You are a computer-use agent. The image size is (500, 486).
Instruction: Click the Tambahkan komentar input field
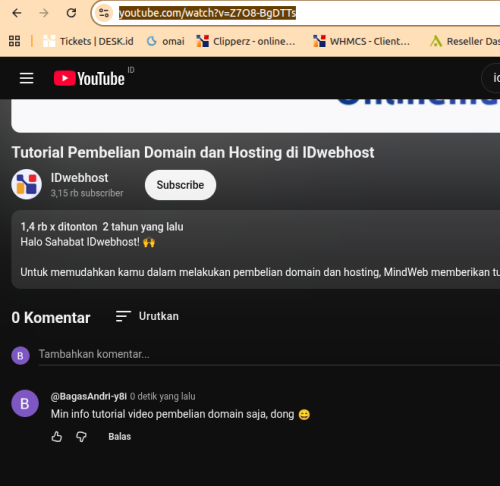tap(269, 354)
